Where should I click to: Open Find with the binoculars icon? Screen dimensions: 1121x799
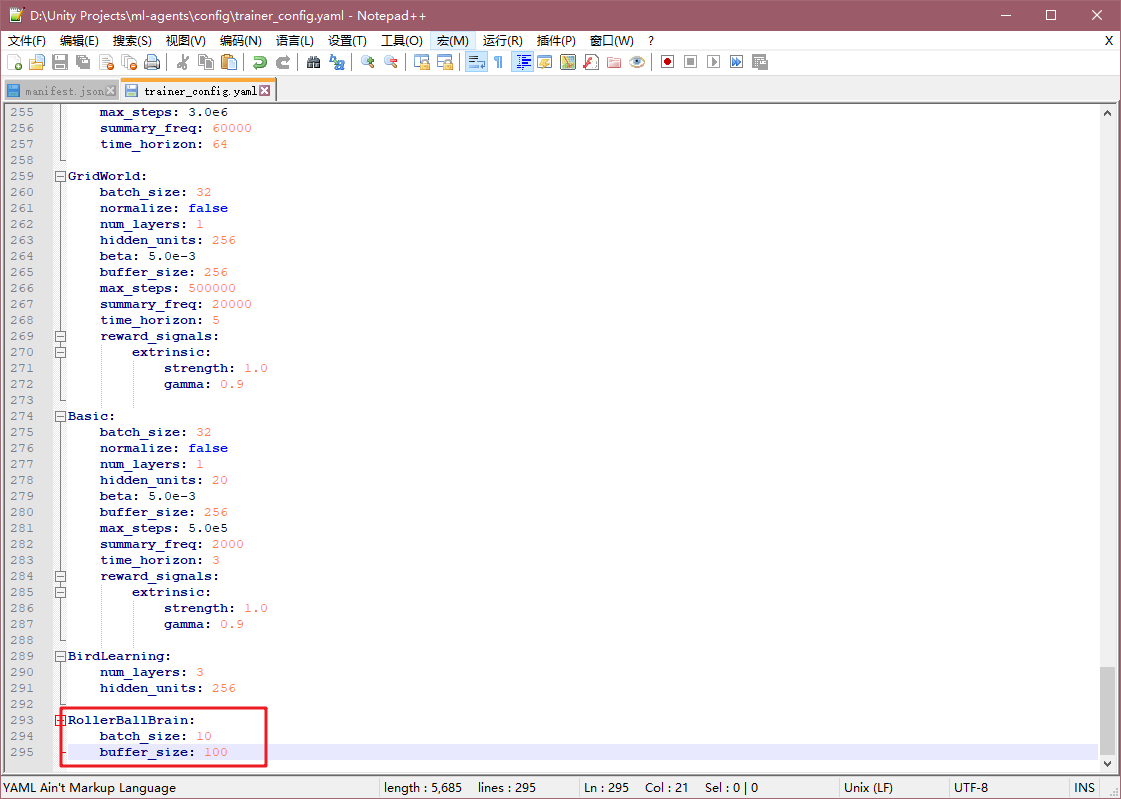point(313,62)
